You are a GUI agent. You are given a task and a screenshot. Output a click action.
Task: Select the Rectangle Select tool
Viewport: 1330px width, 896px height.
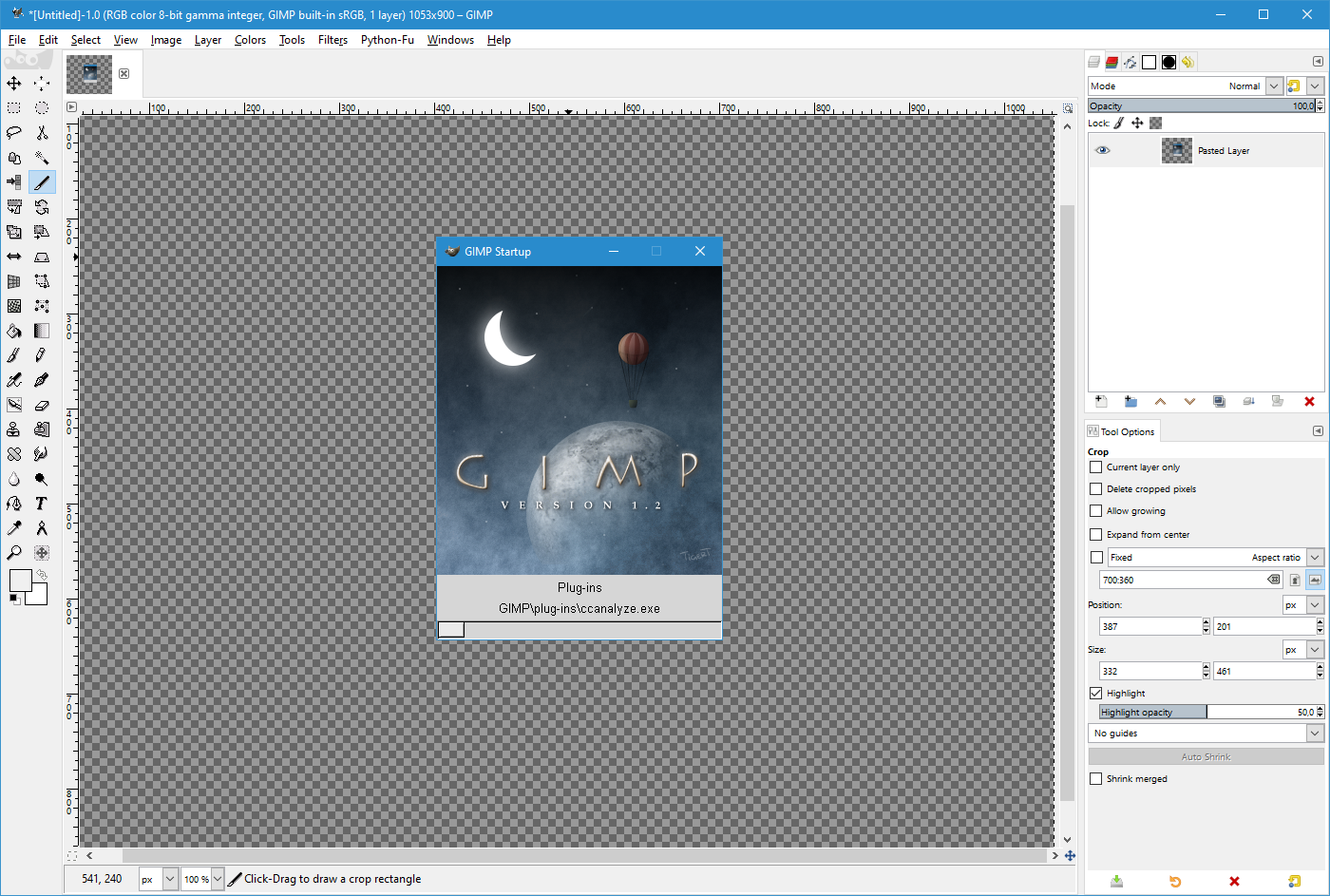pyautogui.click(x=14, y=108)
